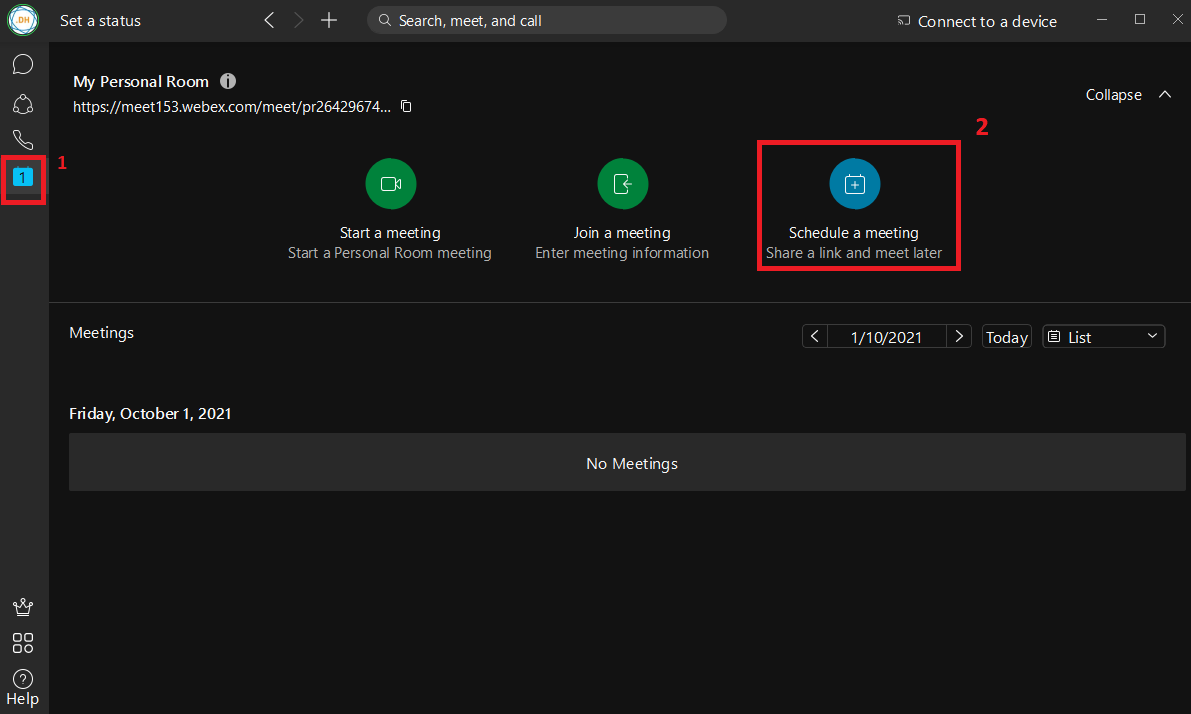Click Connect to a device

click(x=976, y=21)
